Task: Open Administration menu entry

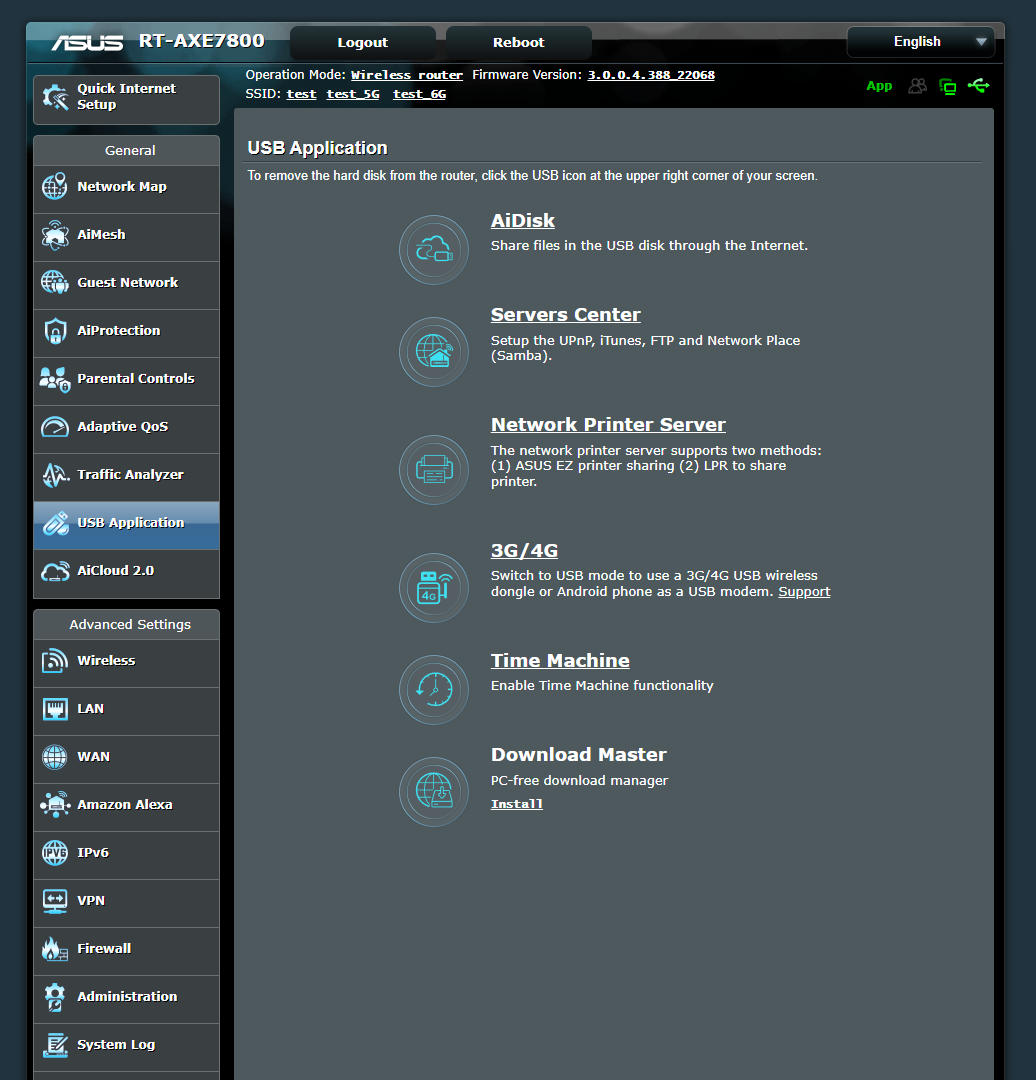Action: pyautogui.click(x=127, y=997)
